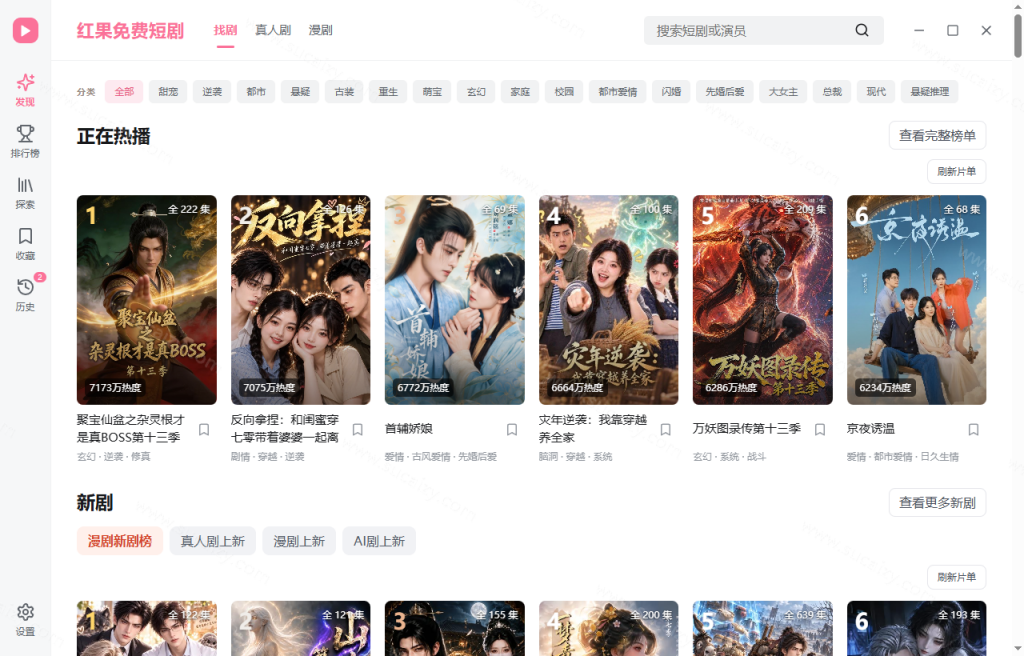Refresh the 正在热播 list with 刷新片单
Viewport: 1024px width, 656px height.
(957, 172)
